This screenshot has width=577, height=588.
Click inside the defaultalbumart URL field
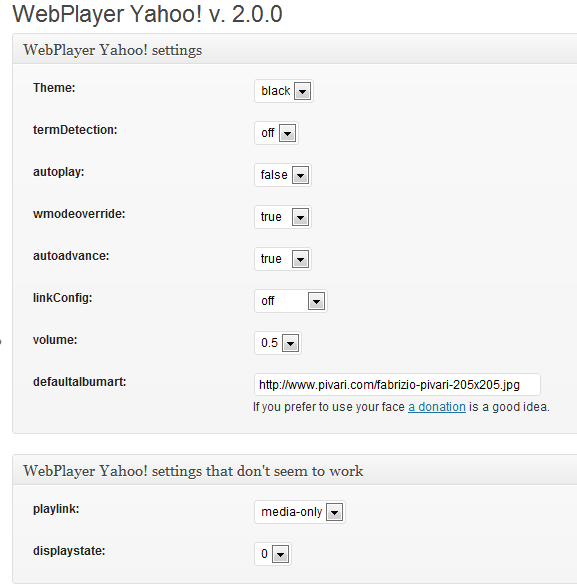[x=397, y=384]
